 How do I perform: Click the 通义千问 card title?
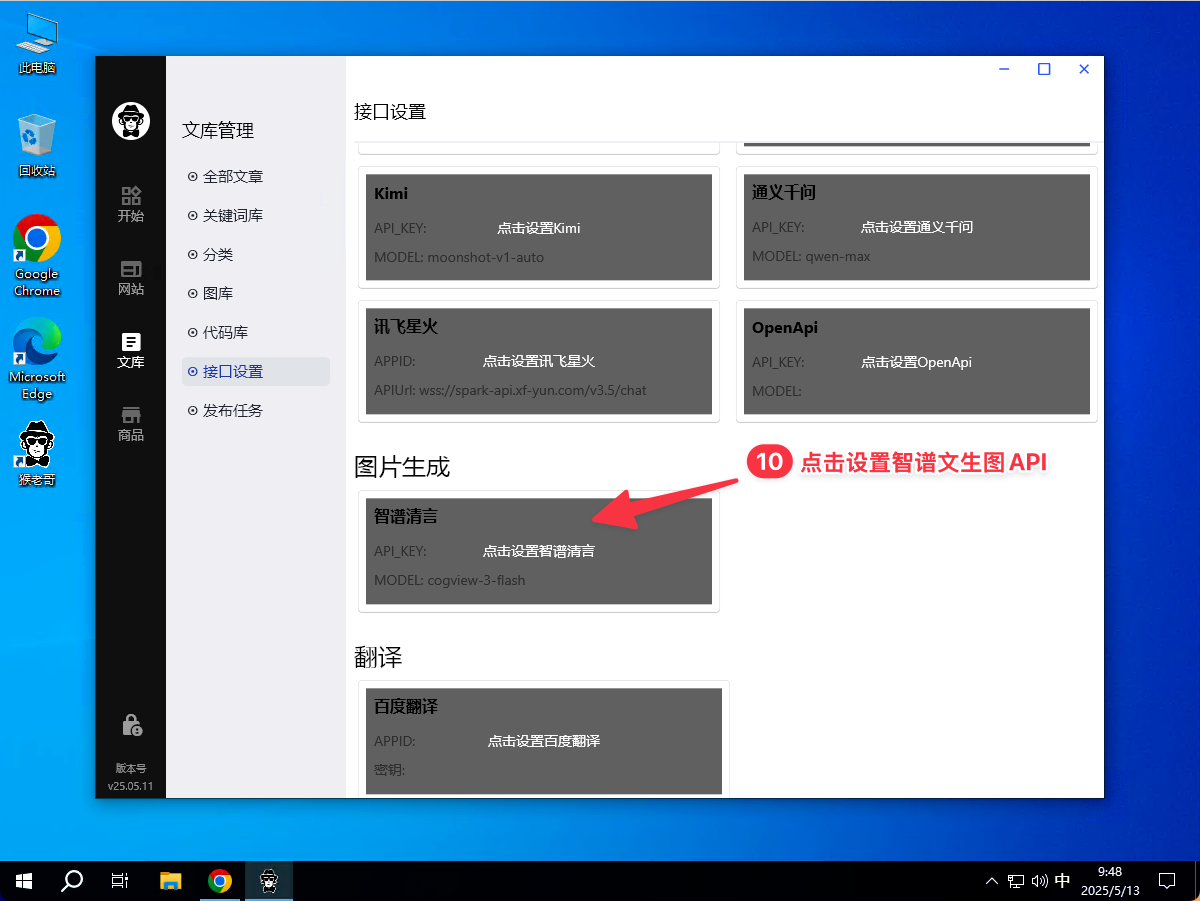click(784, 193)
